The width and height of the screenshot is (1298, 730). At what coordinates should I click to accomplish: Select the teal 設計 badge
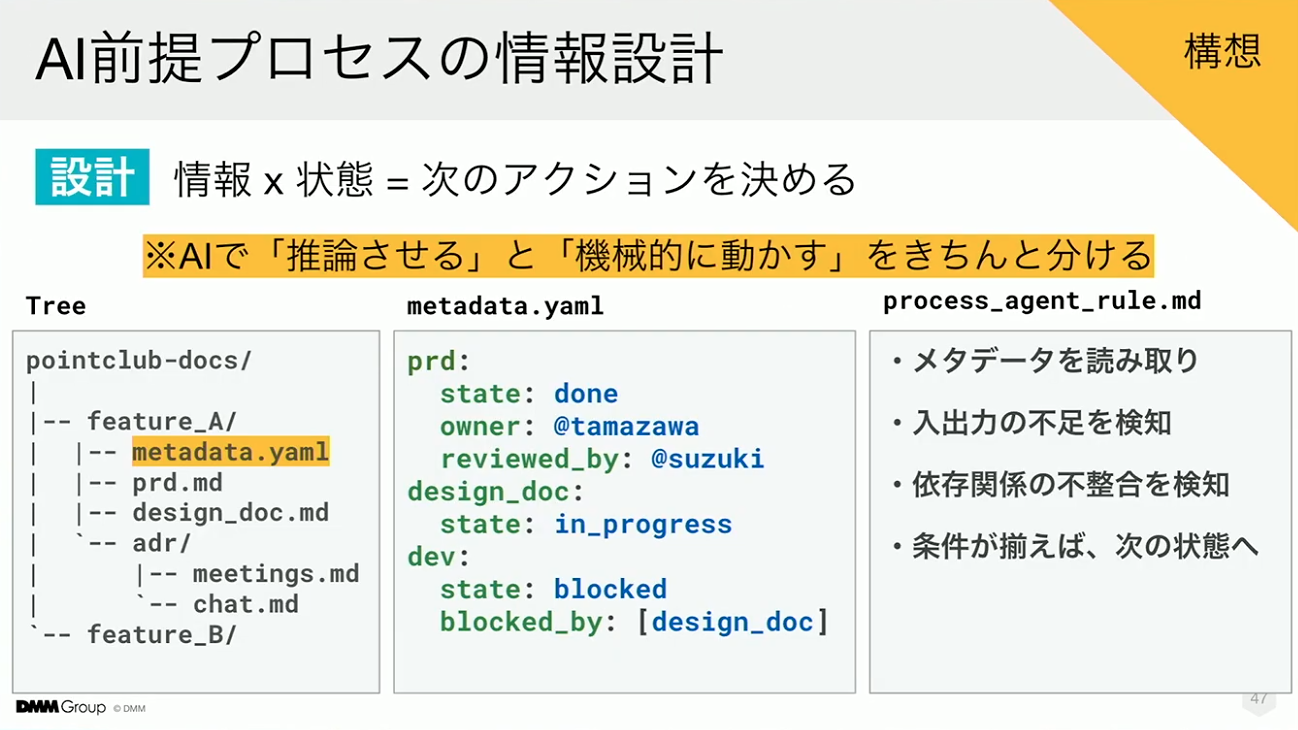coord(92,177)
